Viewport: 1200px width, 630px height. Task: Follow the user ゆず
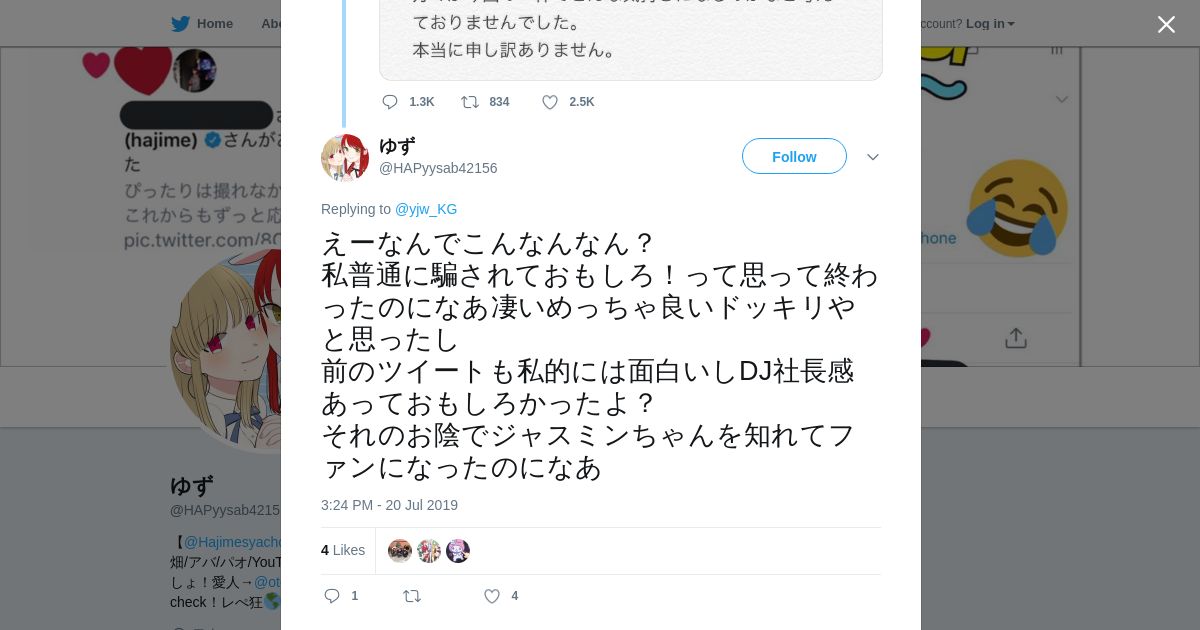tap(794, 157)
